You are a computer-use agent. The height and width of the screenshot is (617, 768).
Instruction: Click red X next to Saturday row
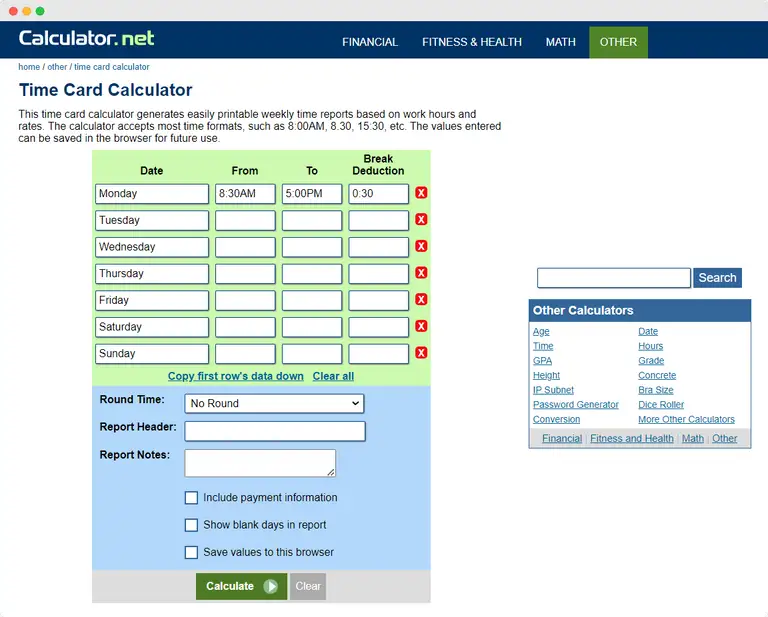coord(421,326)
